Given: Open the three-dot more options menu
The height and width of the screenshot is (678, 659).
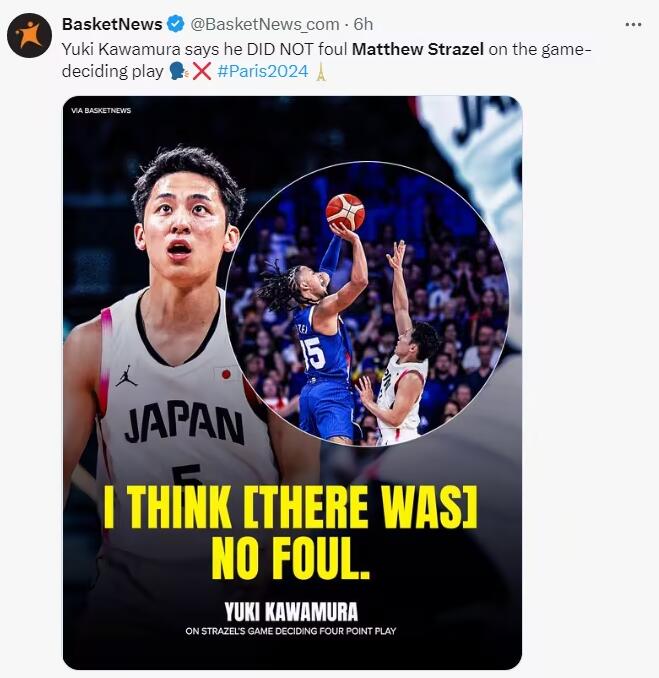Looking at the screenshot, I should (633, 24).
